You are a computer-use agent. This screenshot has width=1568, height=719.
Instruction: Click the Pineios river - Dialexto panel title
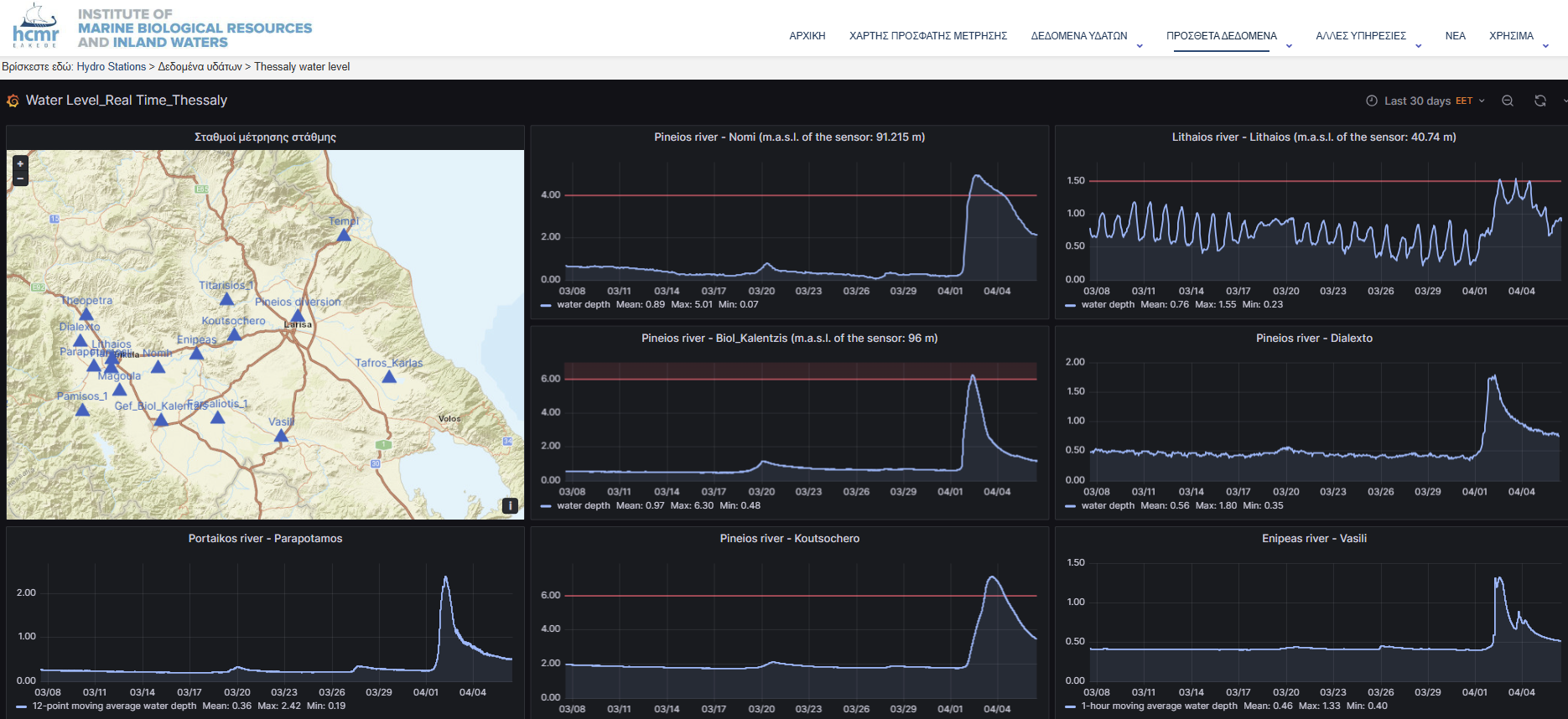1313,339
